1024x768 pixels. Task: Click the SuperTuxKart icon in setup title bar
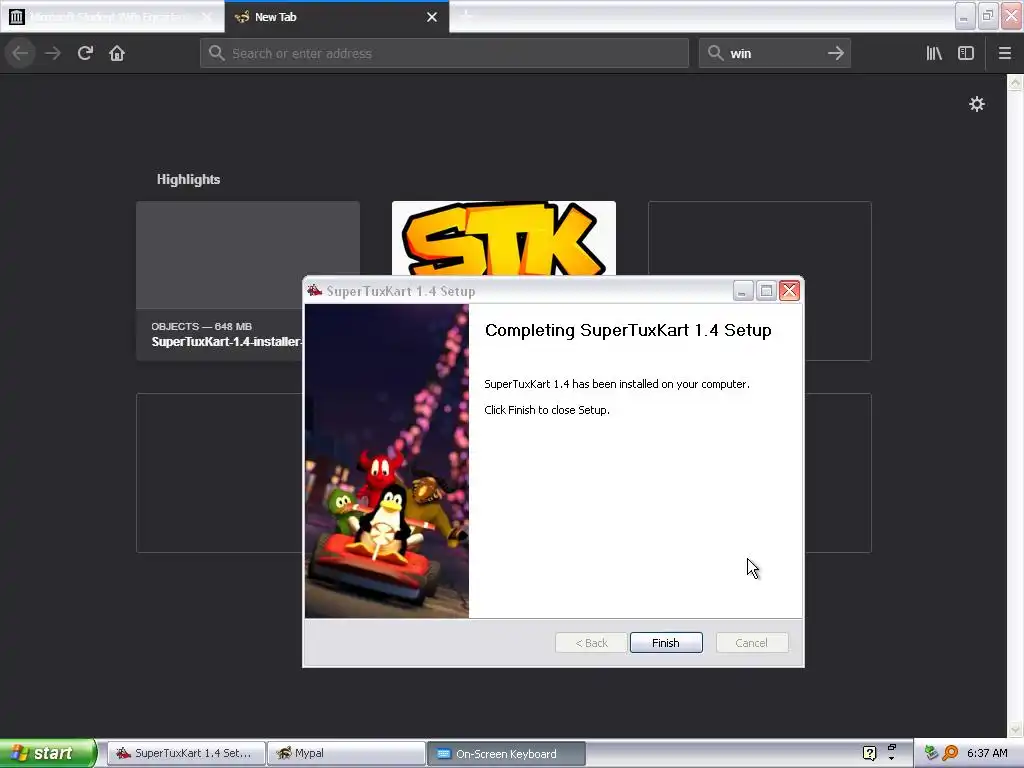(315, 291)
